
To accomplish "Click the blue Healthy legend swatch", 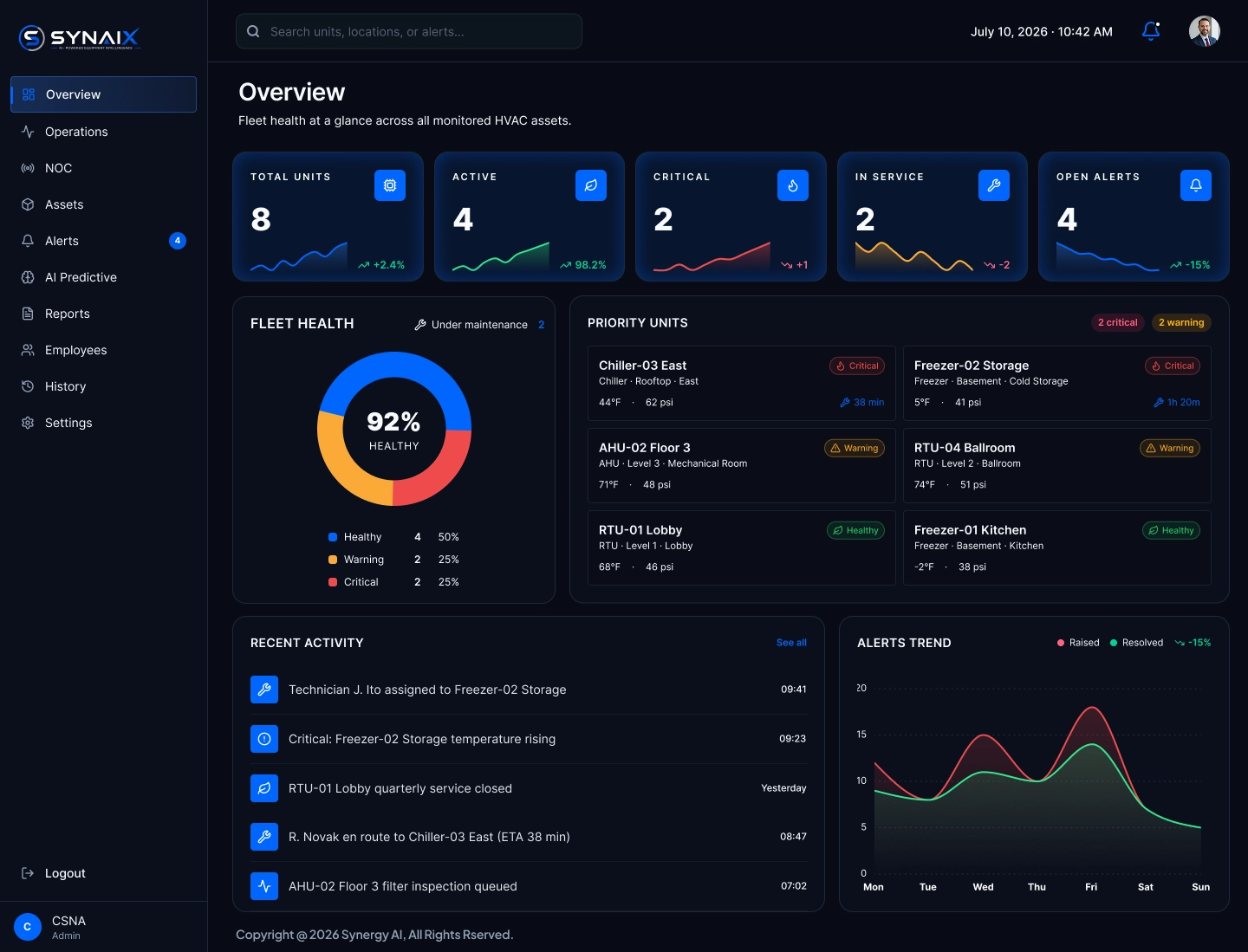I will click(x=333, y=537).
